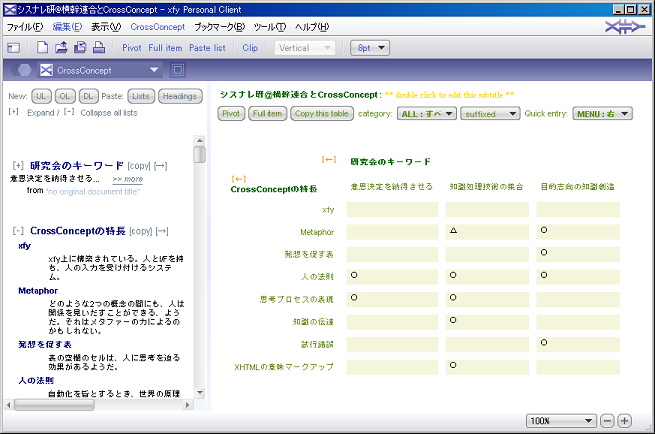Screen dimensions: 655x434
Task: Click 意思決定を納得させる column header
Action: point(391,187)
